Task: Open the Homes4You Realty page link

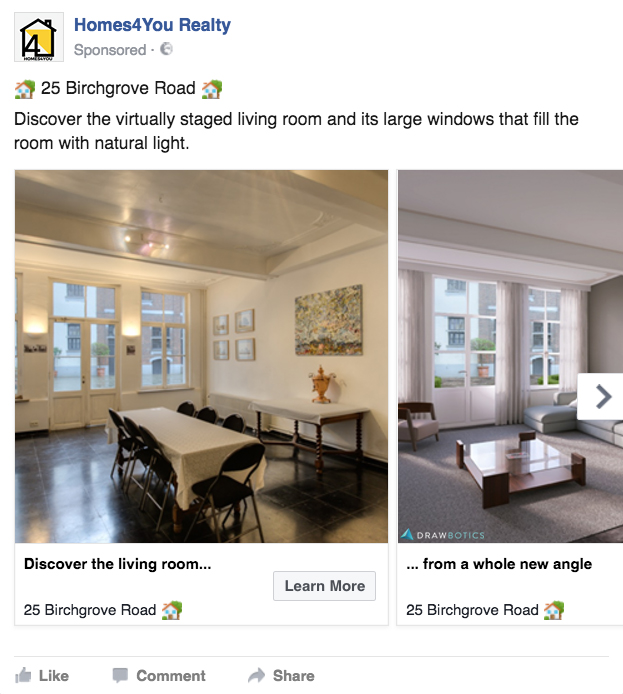Action: pos(152,25)
